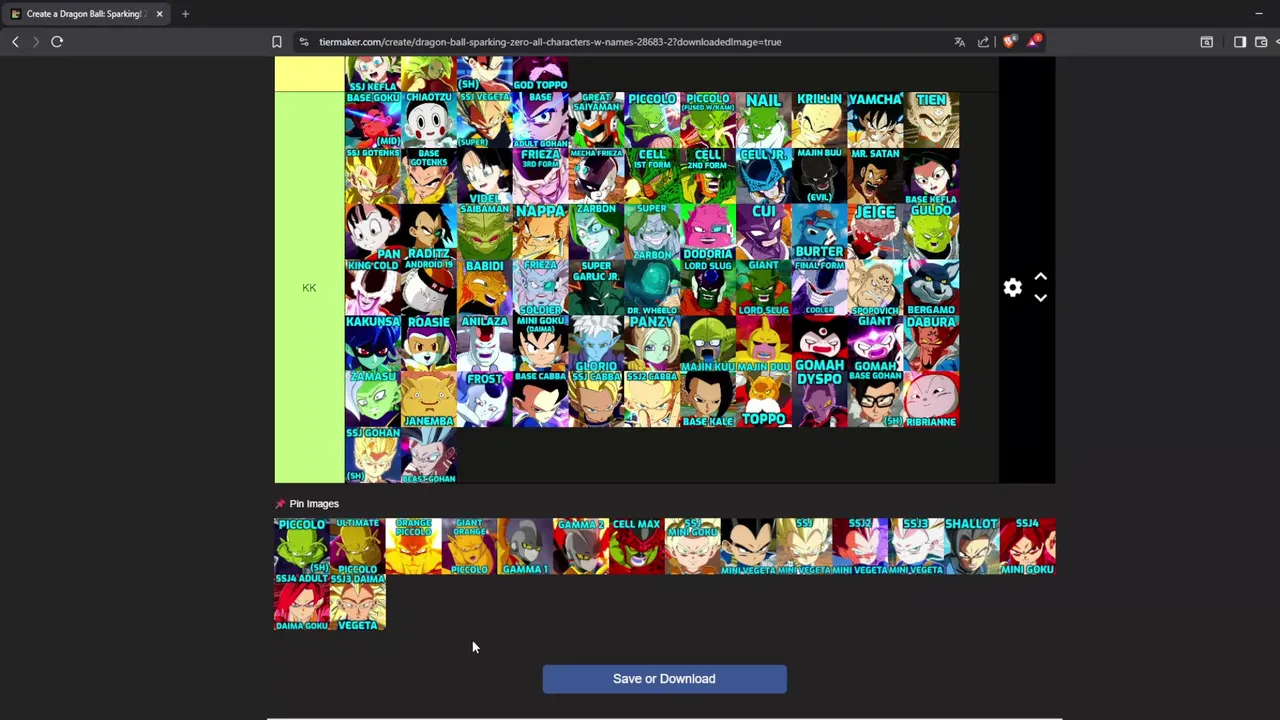Select the Videl character image

pyautogui.click(x=485, y=176)
